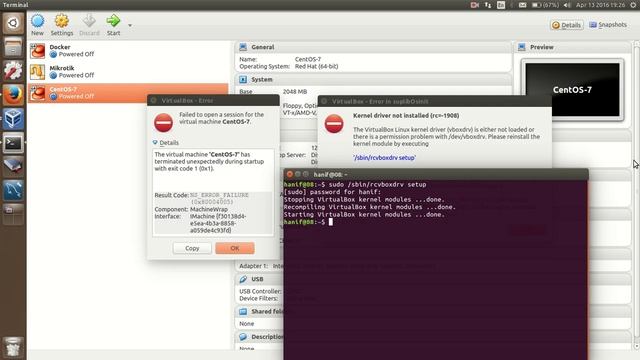Click the error icon in VirtualBox Error dialog
The height and width of the screenshot is (360, 640).
point(163,122)
